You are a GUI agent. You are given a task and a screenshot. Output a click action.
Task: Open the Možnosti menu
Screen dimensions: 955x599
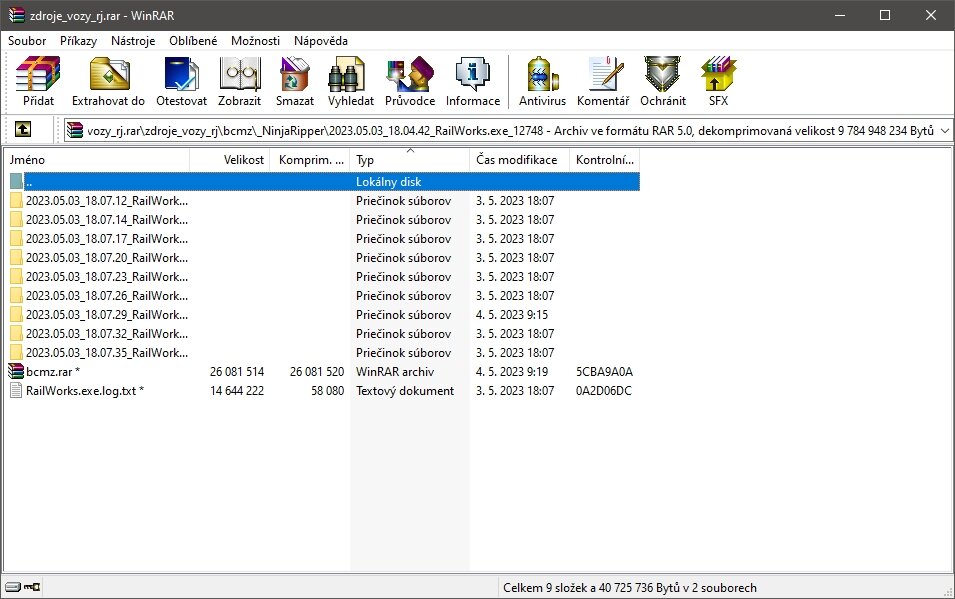(255, 41)
